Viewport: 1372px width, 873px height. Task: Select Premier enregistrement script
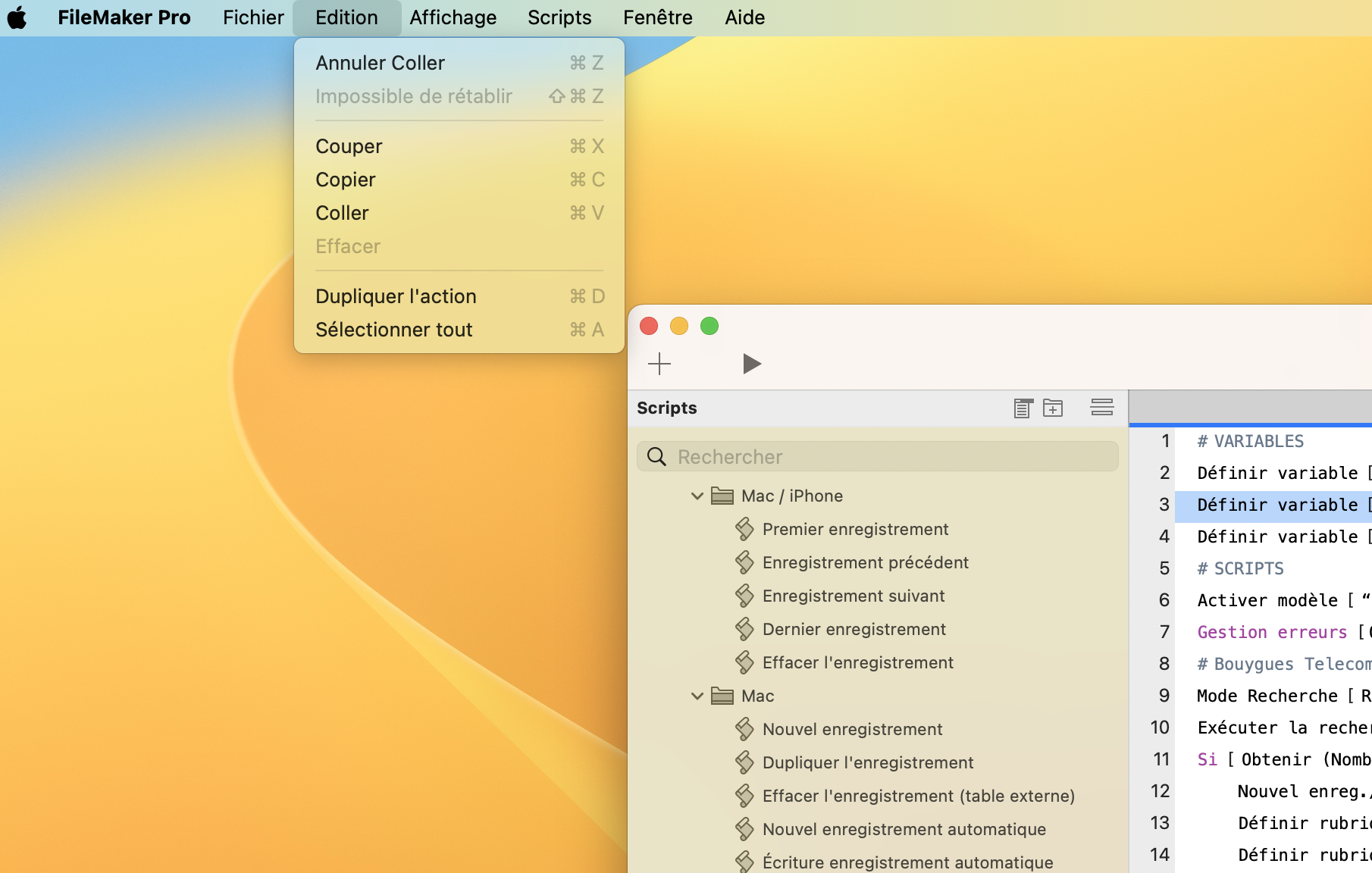coord(855,530)
